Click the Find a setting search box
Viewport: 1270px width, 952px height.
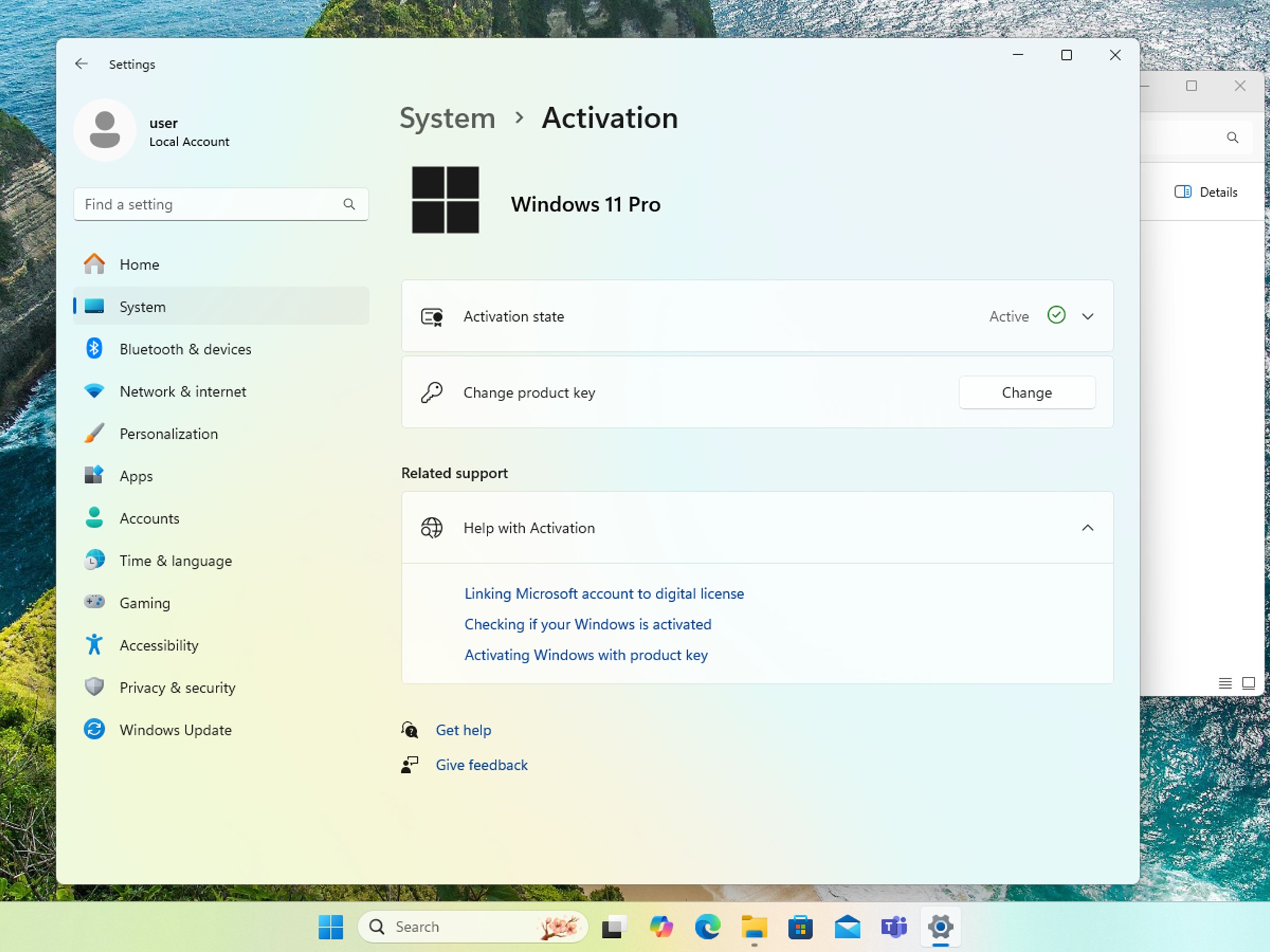[x=221, y=204]
